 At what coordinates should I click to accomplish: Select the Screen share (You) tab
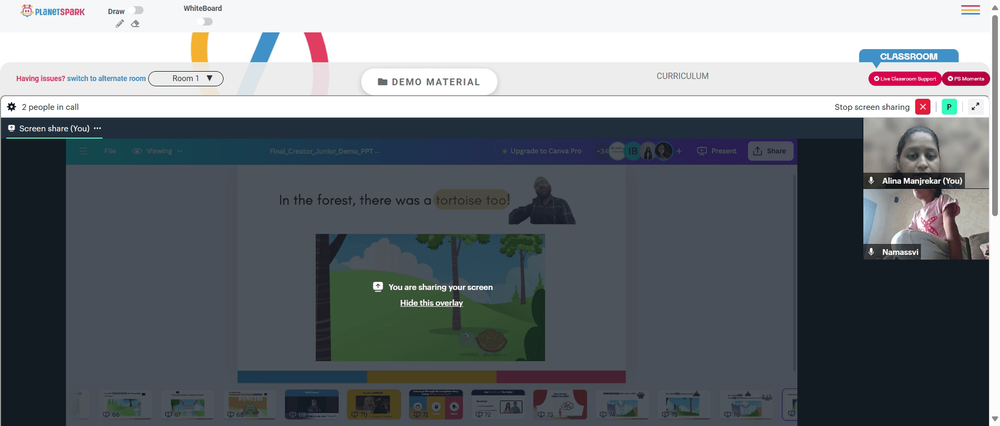pos(54,128)
